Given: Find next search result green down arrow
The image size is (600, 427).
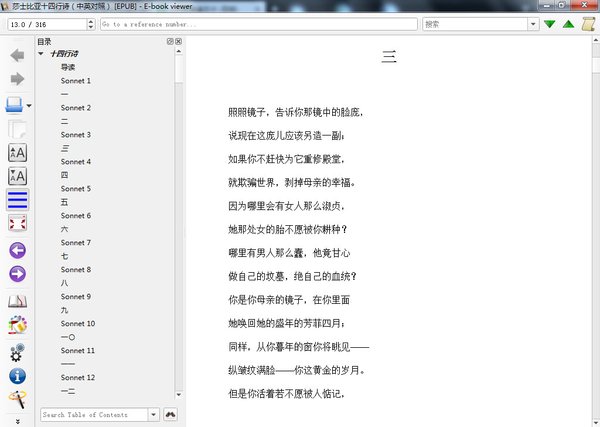Looking at the screenshot, I should (x=549, y=24).
